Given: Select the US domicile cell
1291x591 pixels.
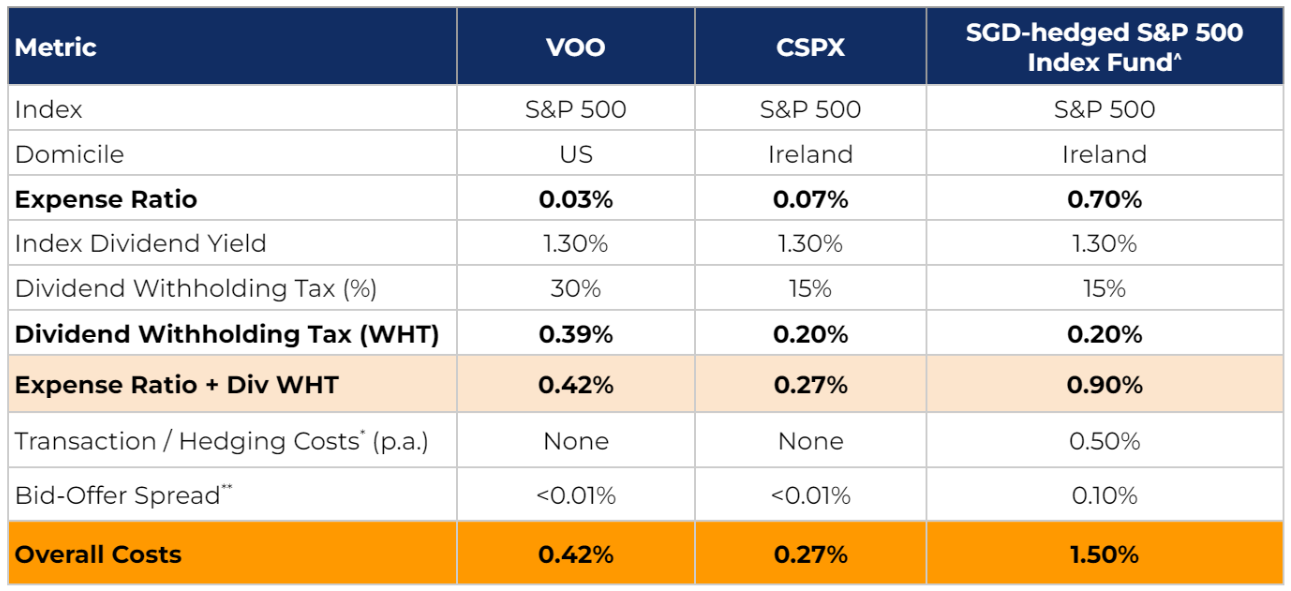Looking at the screenshot, I should point(576,155).
